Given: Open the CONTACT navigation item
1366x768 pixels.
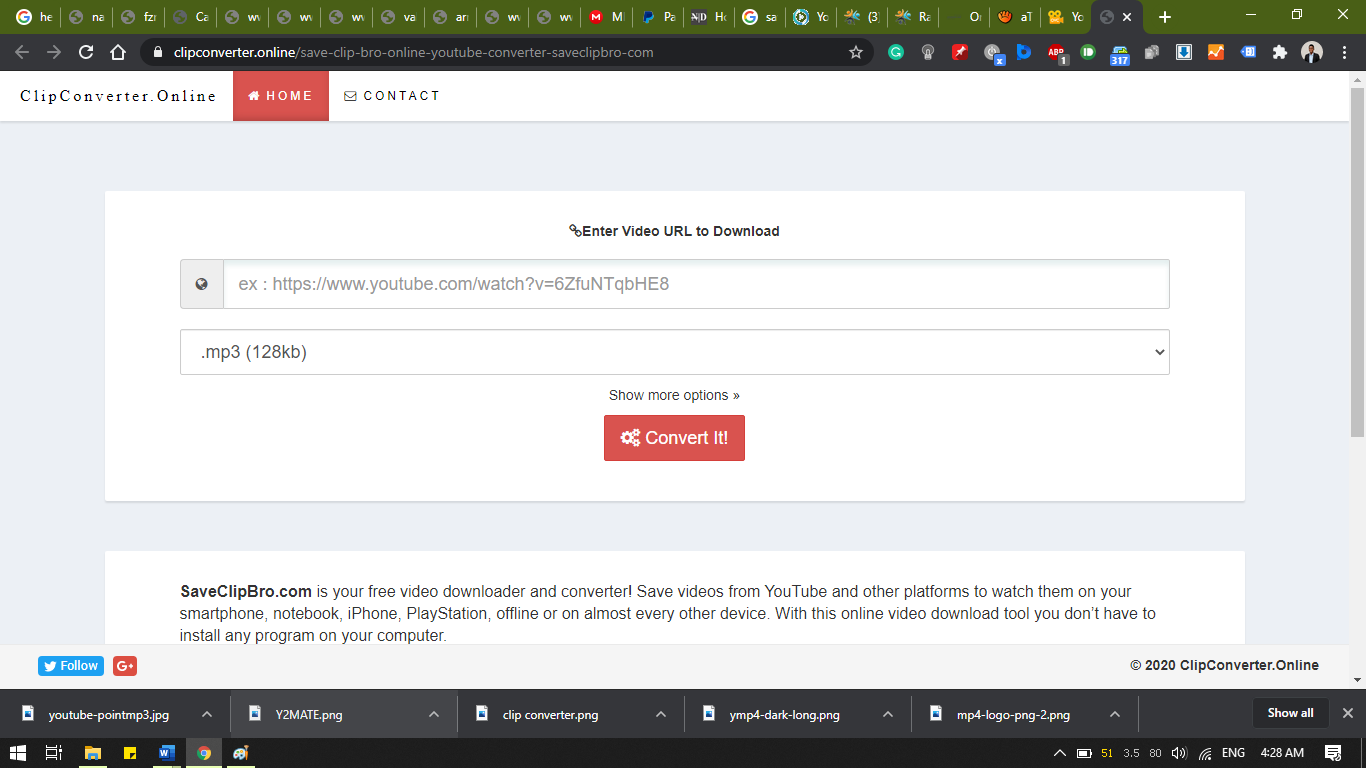Looking at the screenshot, I should coord(392,96).
